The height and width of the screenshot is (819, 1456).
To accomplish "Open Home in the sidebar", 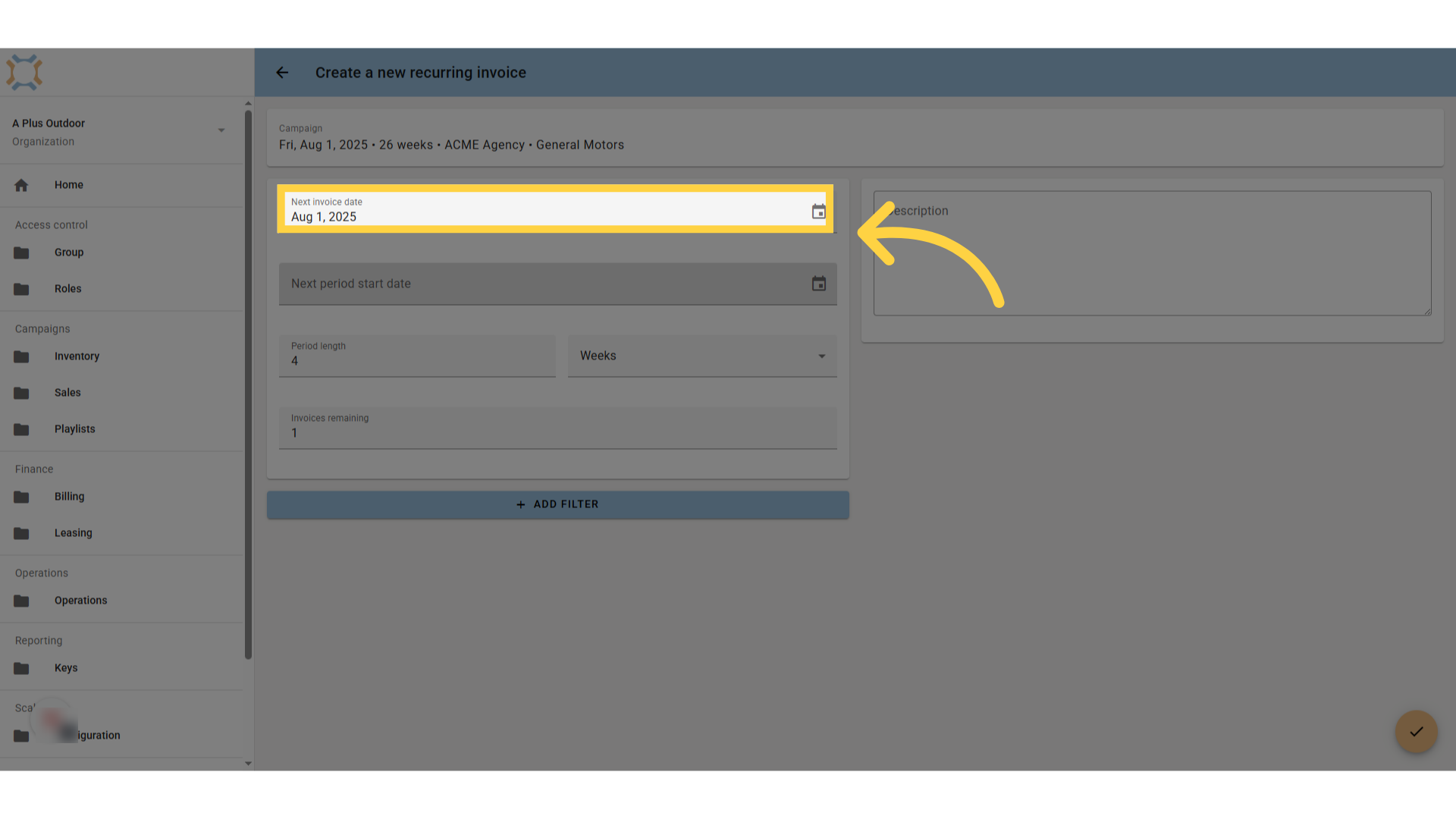I will [121, 185].
